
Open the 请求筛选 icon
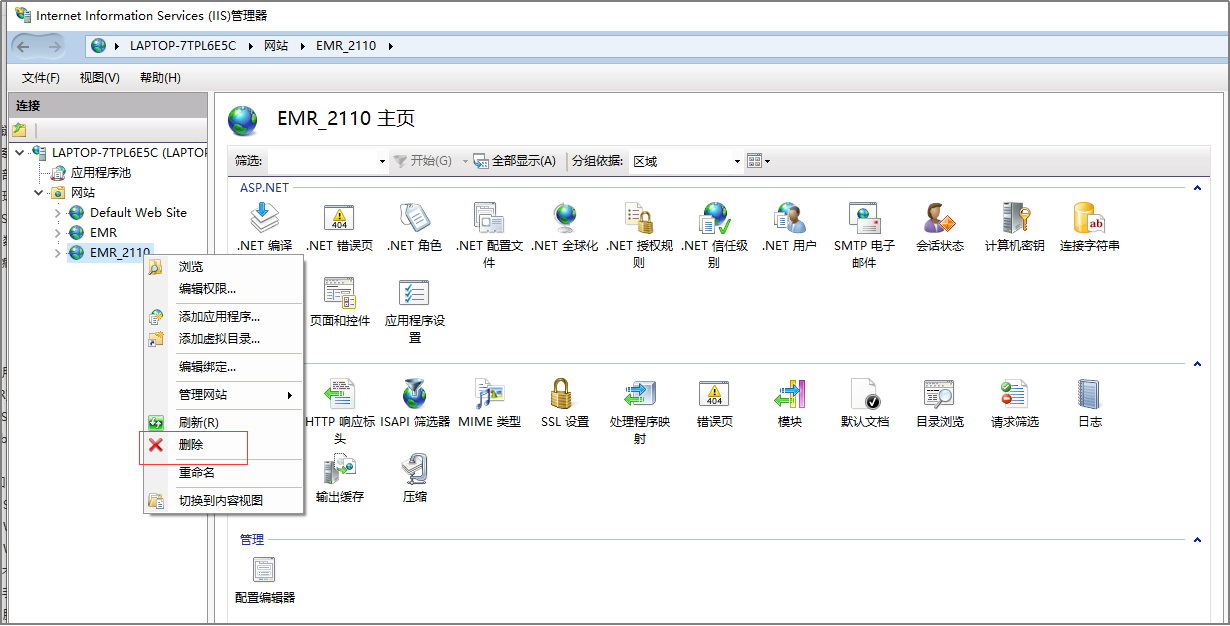(x=1014, y=393)
